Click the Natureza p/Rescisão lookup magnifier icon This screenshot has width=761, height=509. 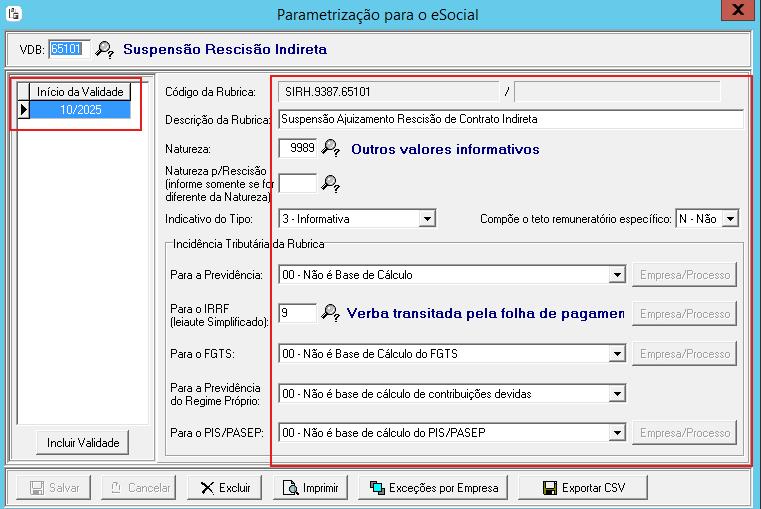tap(331, 184)
